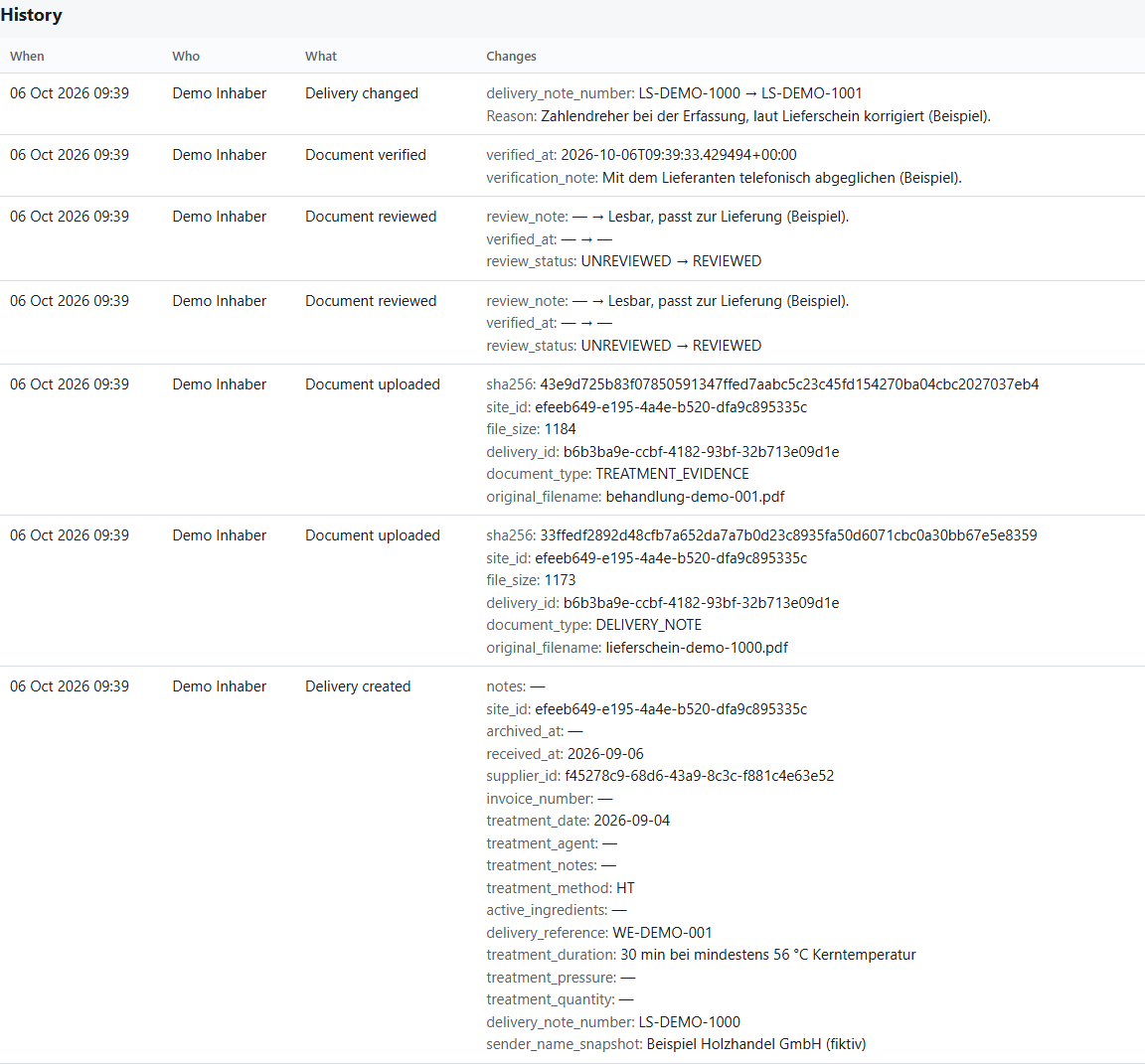Click the History heading
The width and height of the screenshot is (1145, 1064).
(x=32, y=15)
